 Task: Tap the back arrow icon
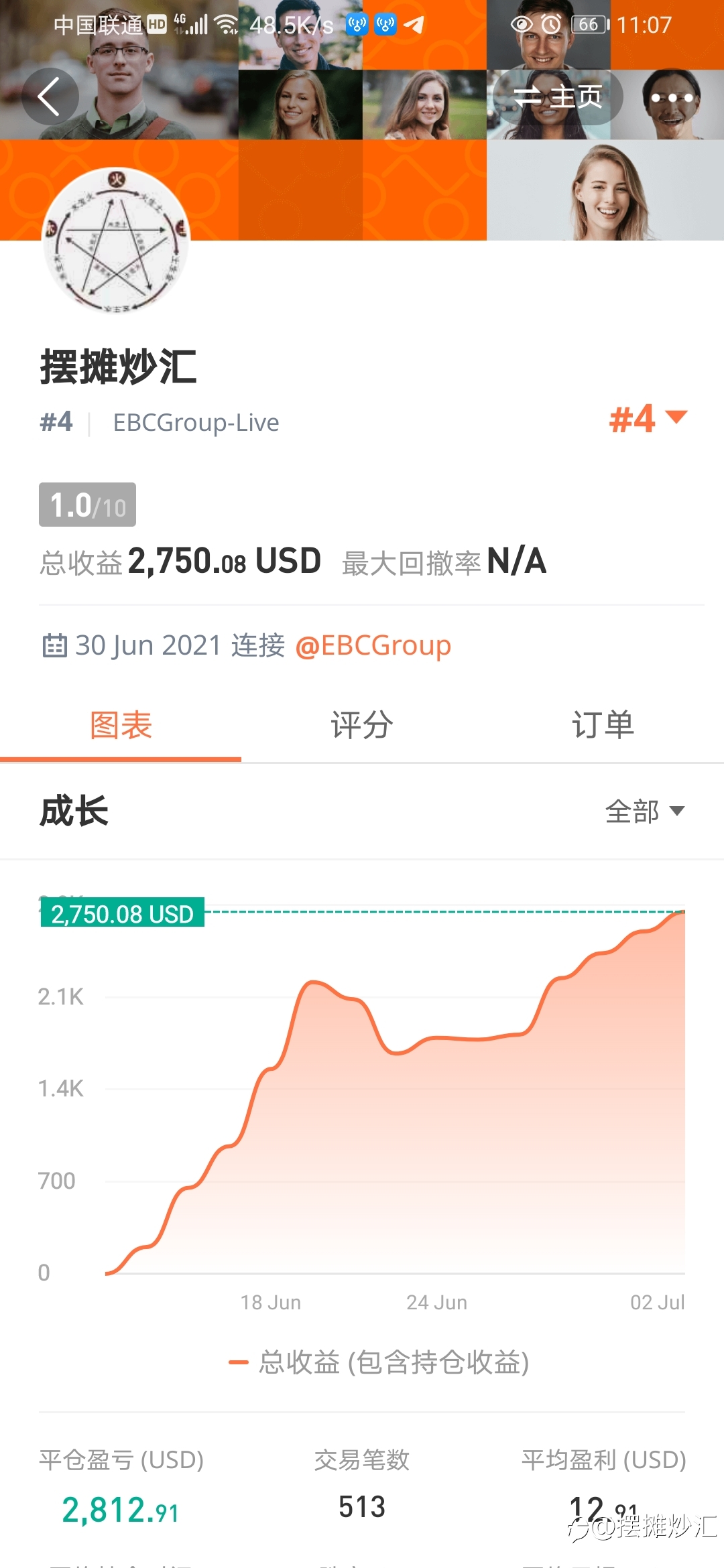click(x=50, y=96)
